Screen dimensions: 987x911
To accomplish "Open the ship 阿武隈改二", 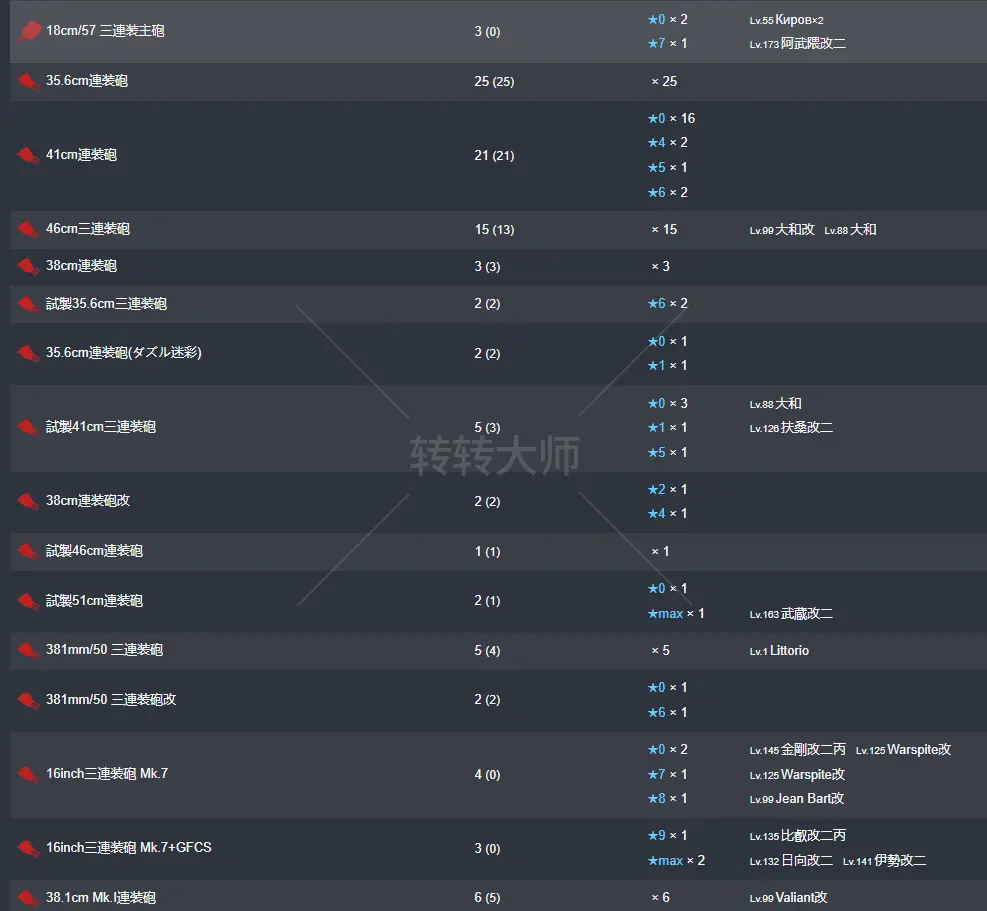I will tap(813, 44).
